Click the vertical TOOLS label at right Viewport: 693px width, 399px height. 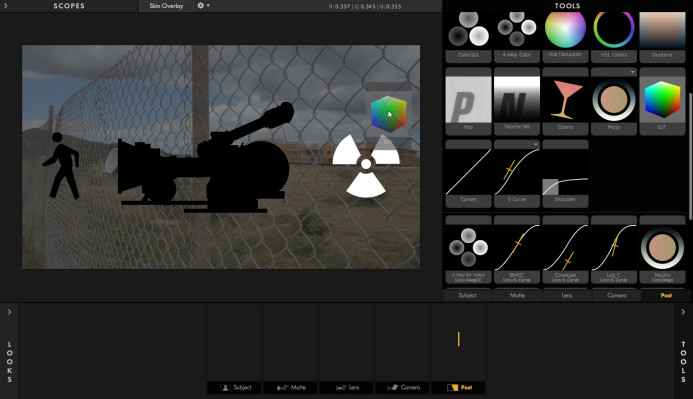pyautogui.click(x=683, y=362)
